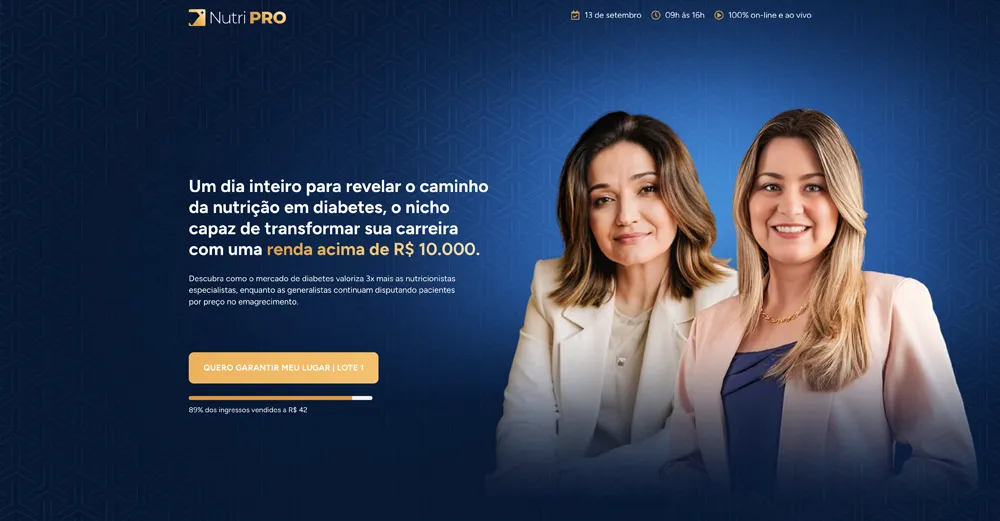Click the headline 'Um dia inteiro para revelar'
Screen dimensions: 1000x521
296,187
